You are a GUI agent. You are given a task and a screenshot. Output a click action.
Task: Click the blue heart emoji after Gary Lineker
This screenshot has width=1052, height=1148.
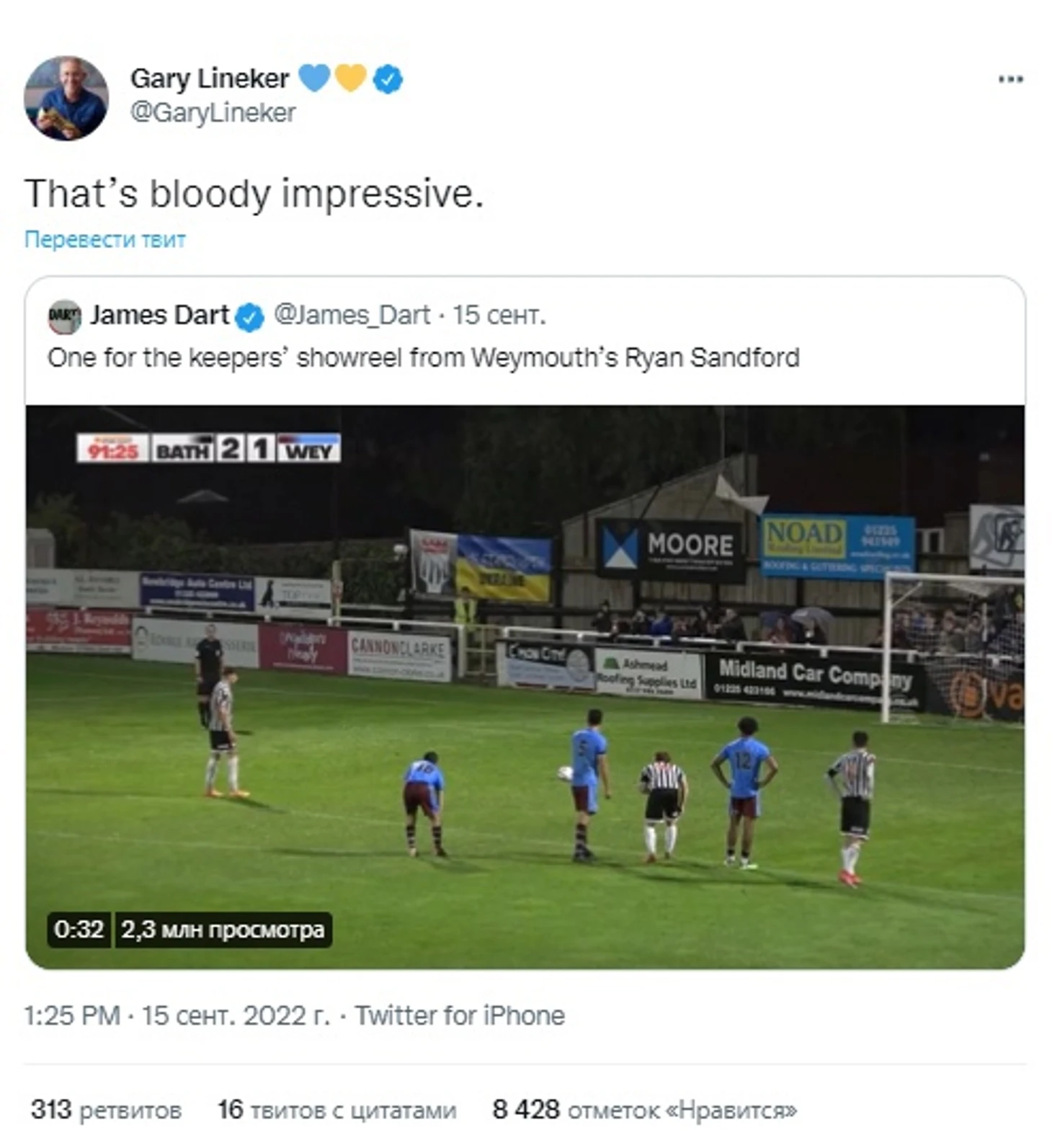pos(313,78)
